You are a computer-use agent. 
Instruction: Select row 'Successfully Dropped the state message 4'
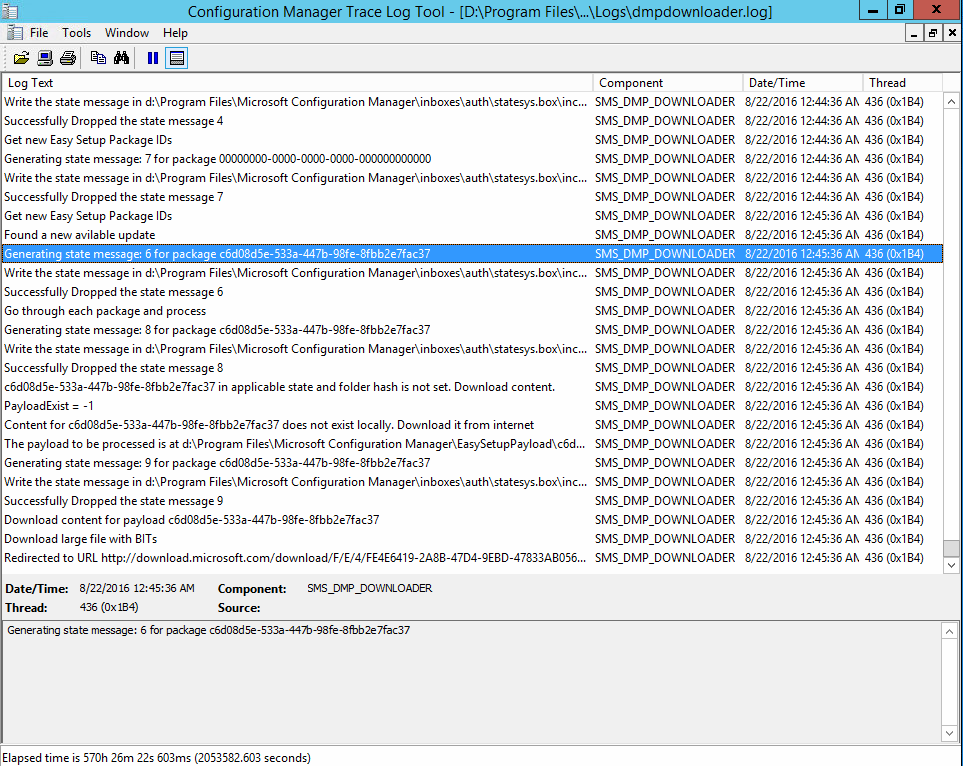click(x=472, y=121)
